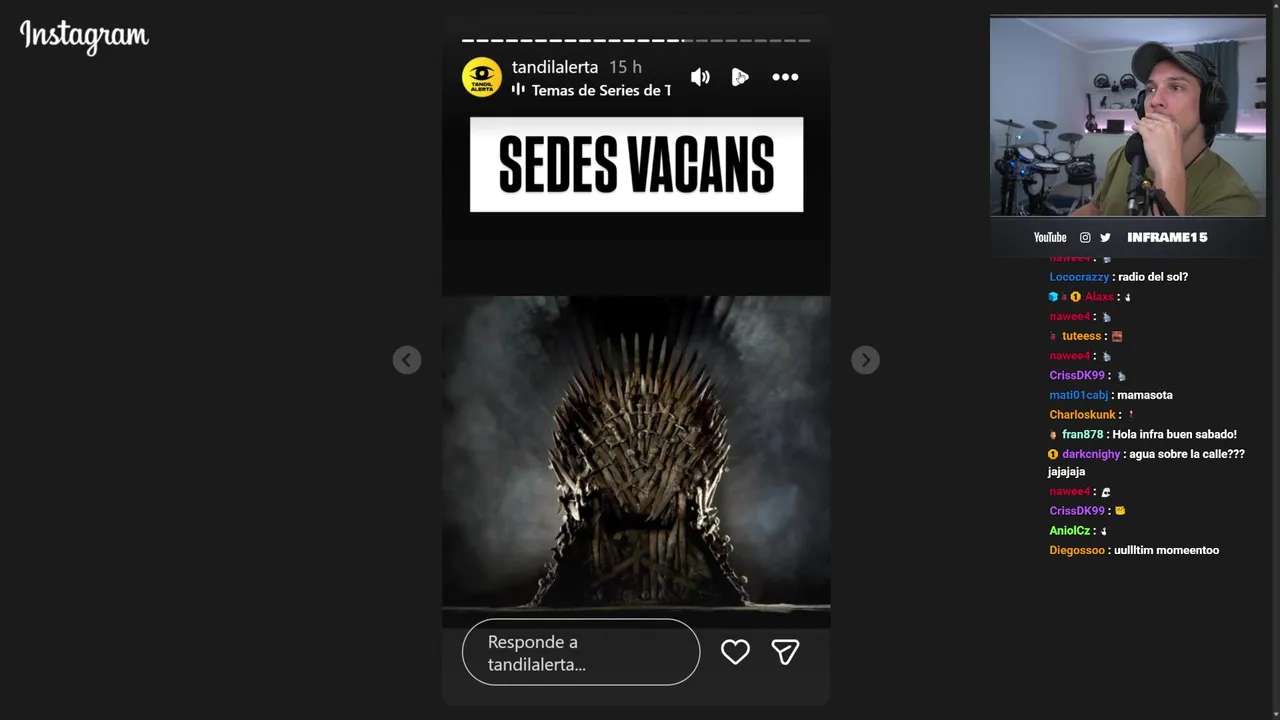1280x720 pixels.
Task: Click the tandilalerta username link
Action: [555, 67]
